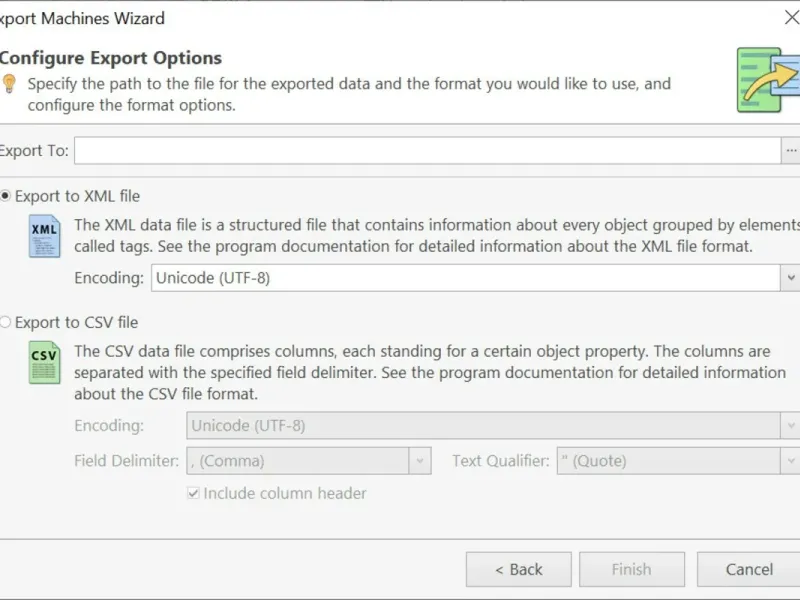Image resolution: width=800 pixels, height=600 pixels.
Task: Choose the Export to CSV file option
Action: click(x=7, y=322)
